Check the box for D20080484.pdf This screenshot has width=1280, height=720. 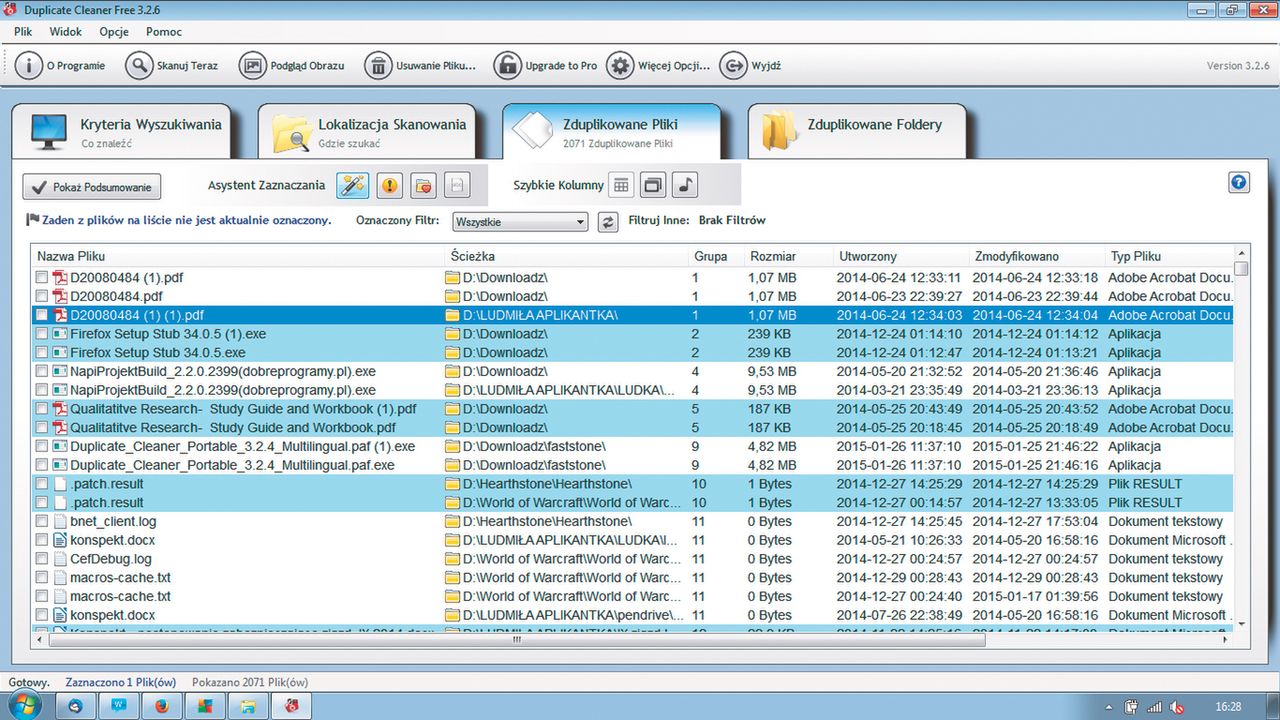(x=42, y=297)
